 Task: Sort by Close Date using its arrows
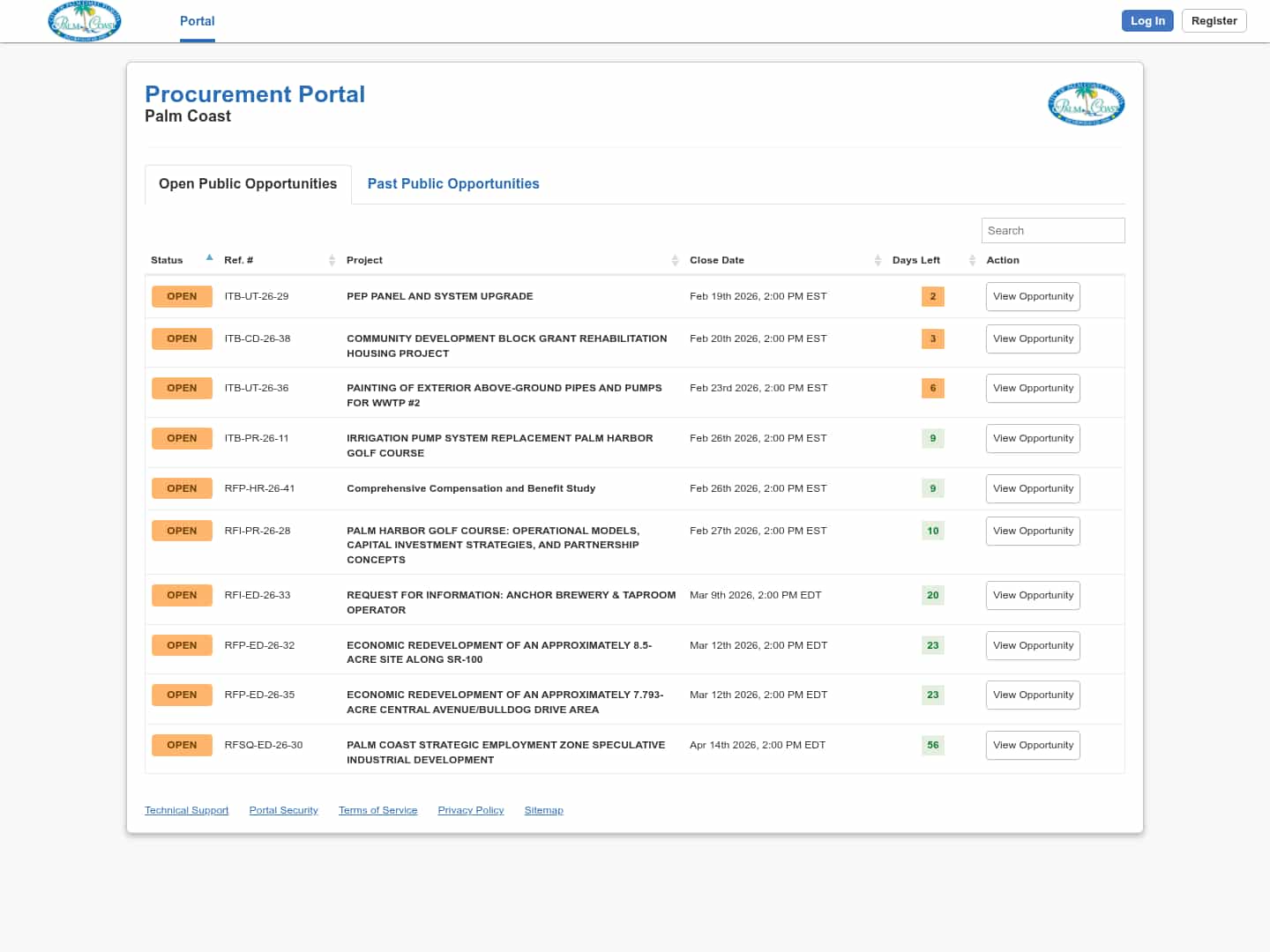878,260
